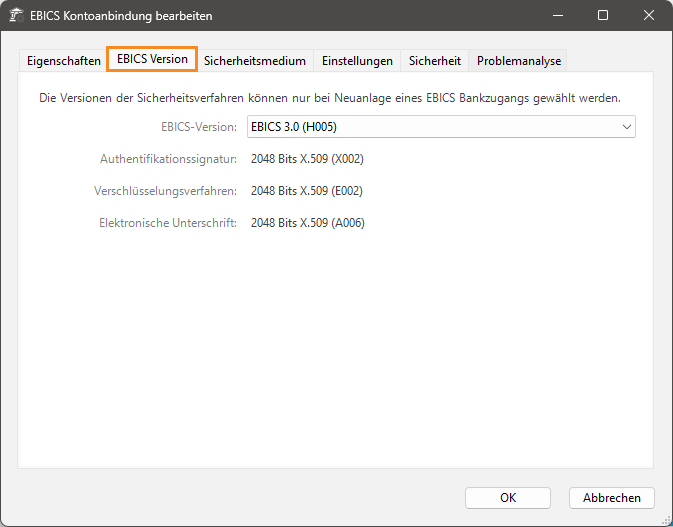
Task: Click the EBICS 3.0 (H005) combo box text
Action: 300,127
